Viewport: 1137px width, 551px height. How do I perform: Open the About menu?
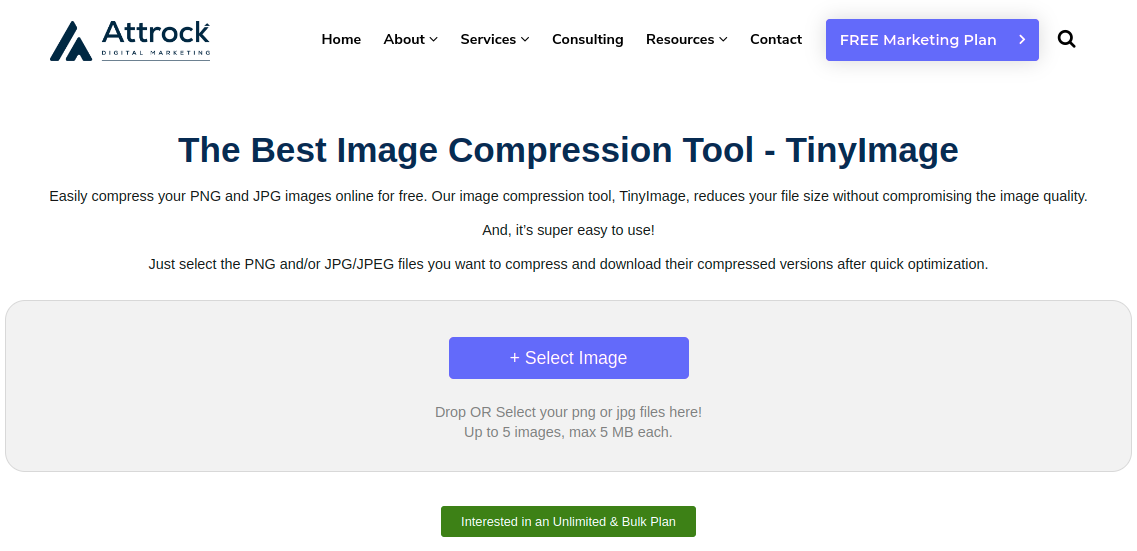coord(404,39)
